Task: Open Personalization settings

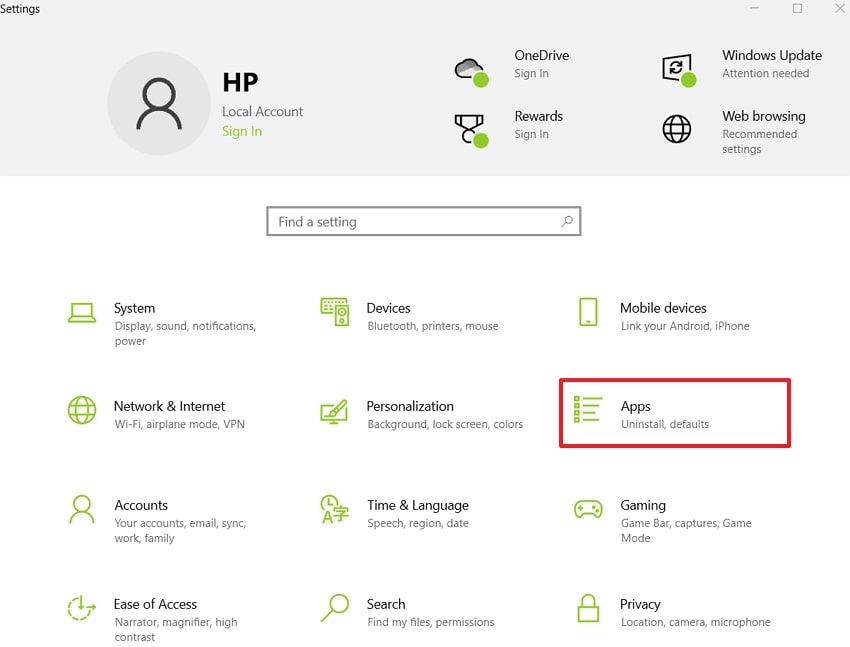Action: (x=410, y=406)
